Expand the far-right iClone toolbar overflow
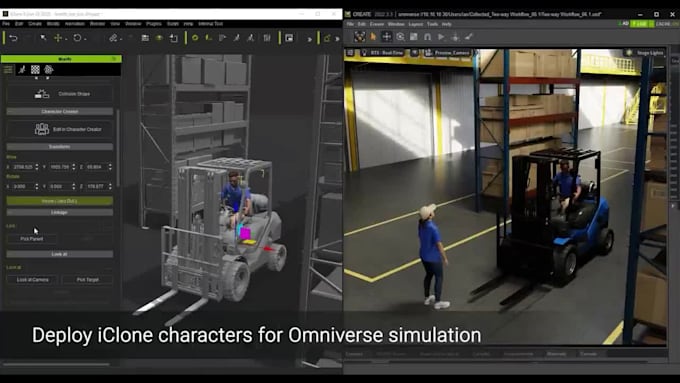 tap(337, 39)
